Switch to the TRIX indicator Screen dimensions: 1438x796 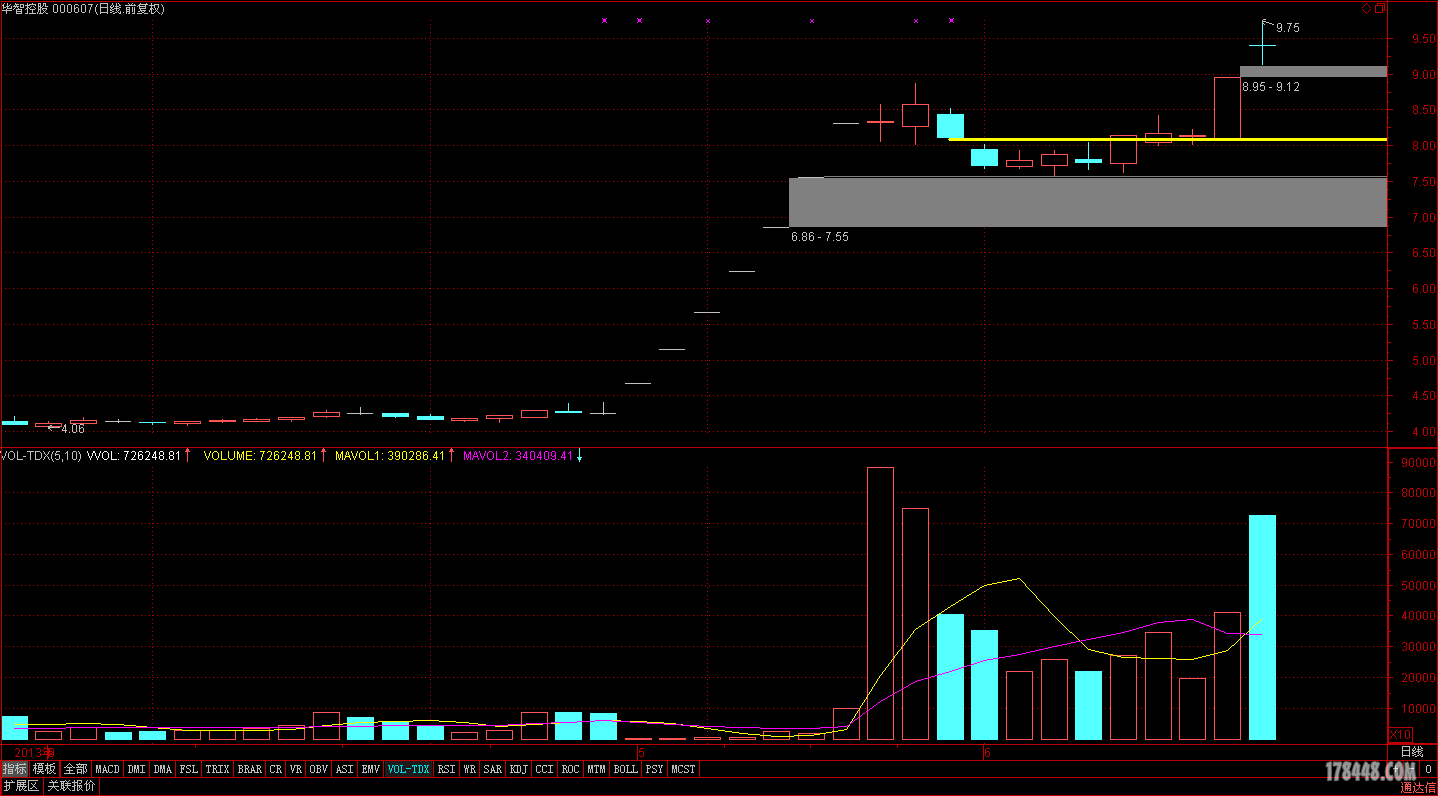point(217,769)
